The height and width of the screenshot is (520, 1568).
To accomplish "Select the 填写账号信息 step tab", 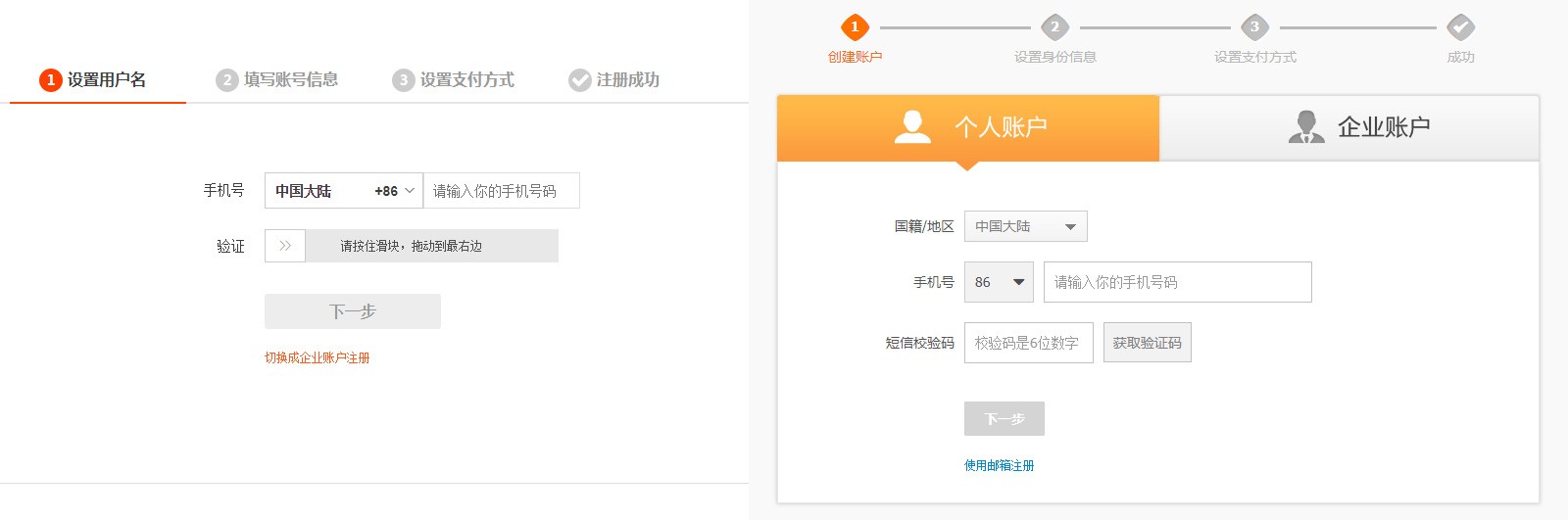I will (277, 80).
